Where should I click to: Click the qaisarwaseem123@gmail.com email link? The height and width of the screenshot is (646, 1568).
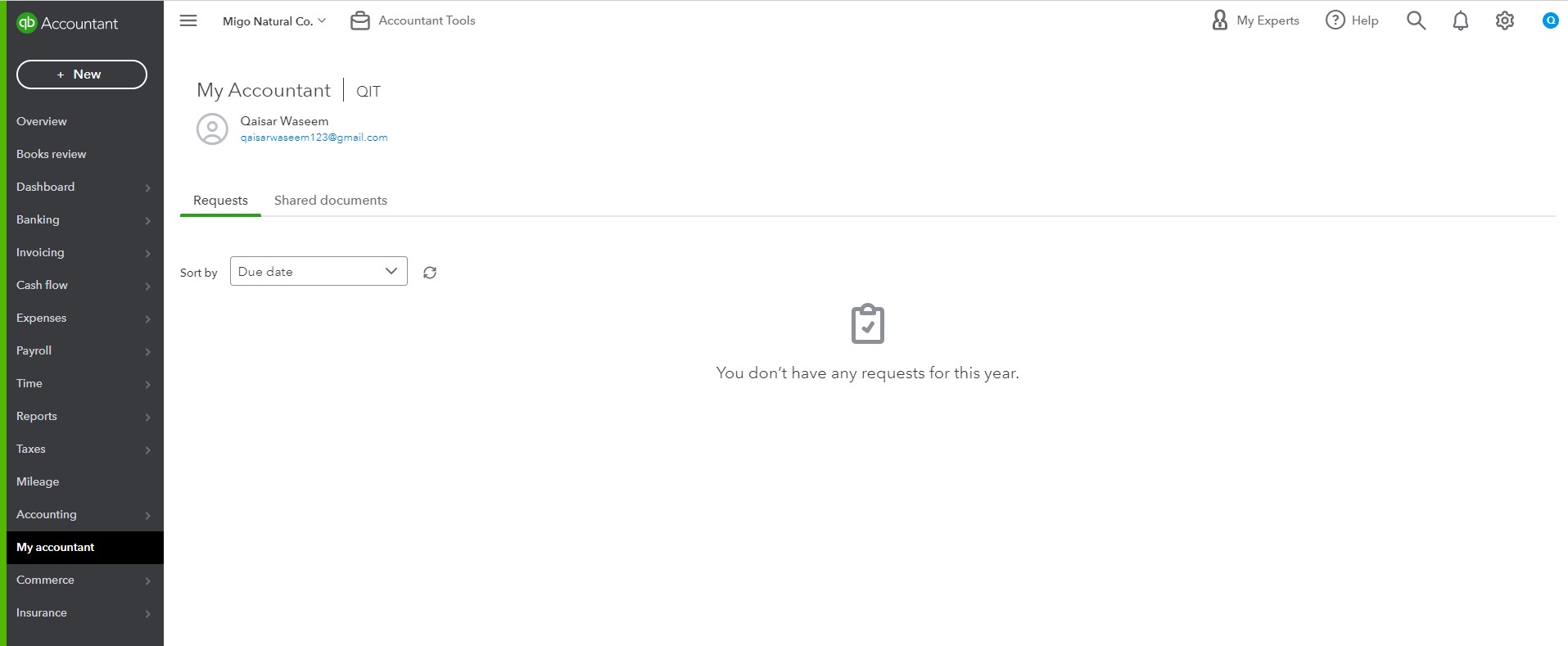[314, 138]
